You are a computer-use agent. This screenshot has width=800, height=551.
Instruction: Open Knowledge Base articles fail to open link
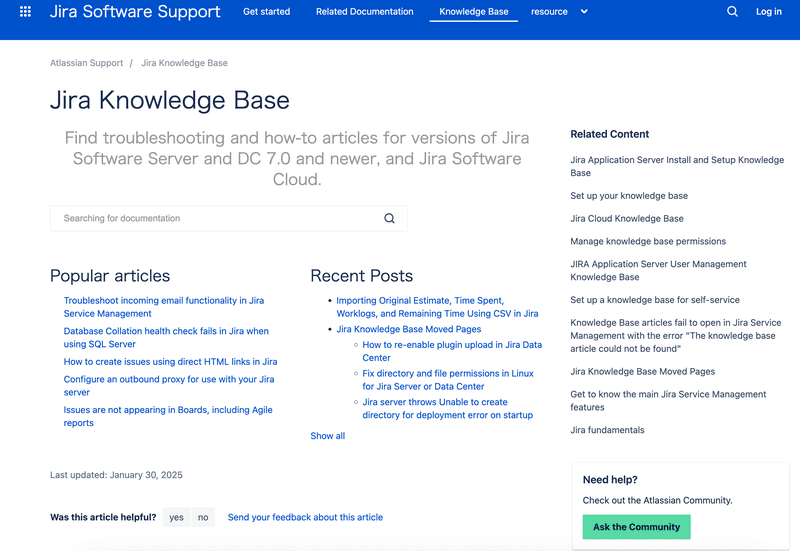(x=676, y=336)
